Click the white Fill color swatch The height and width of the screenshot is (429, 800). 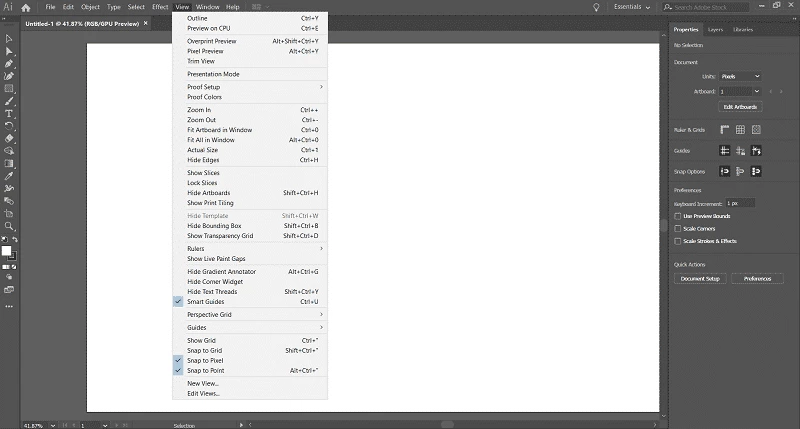tap(7, 250)
